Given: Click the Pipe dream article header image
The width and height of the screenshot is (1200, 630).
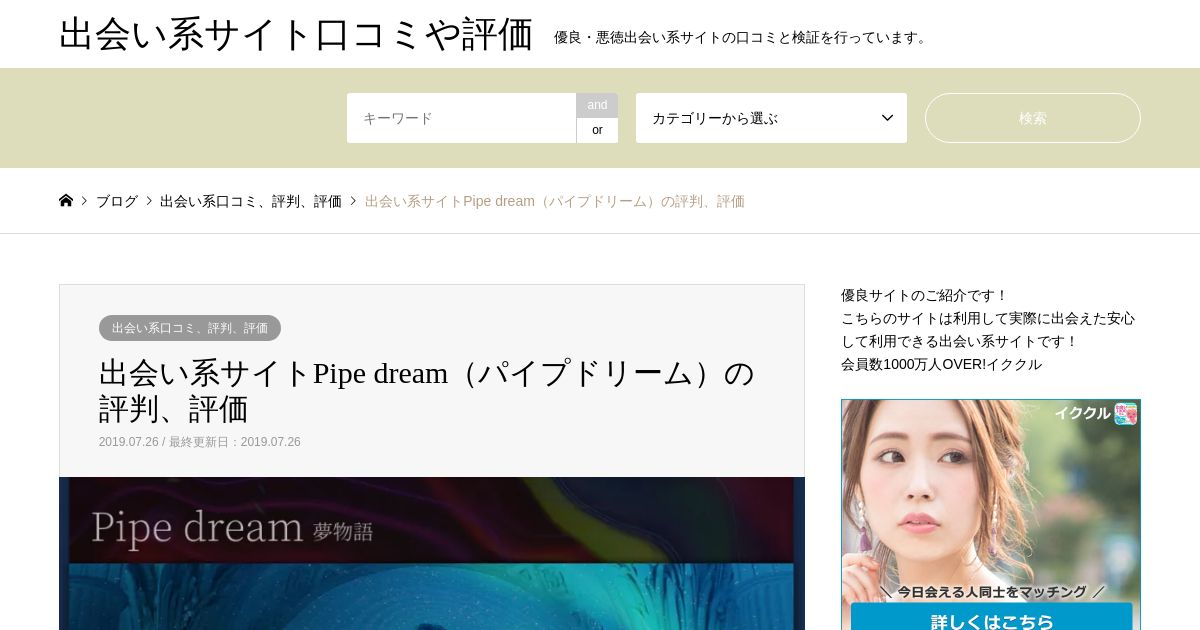Looking at the screenshot, I should tap(432, 553).
